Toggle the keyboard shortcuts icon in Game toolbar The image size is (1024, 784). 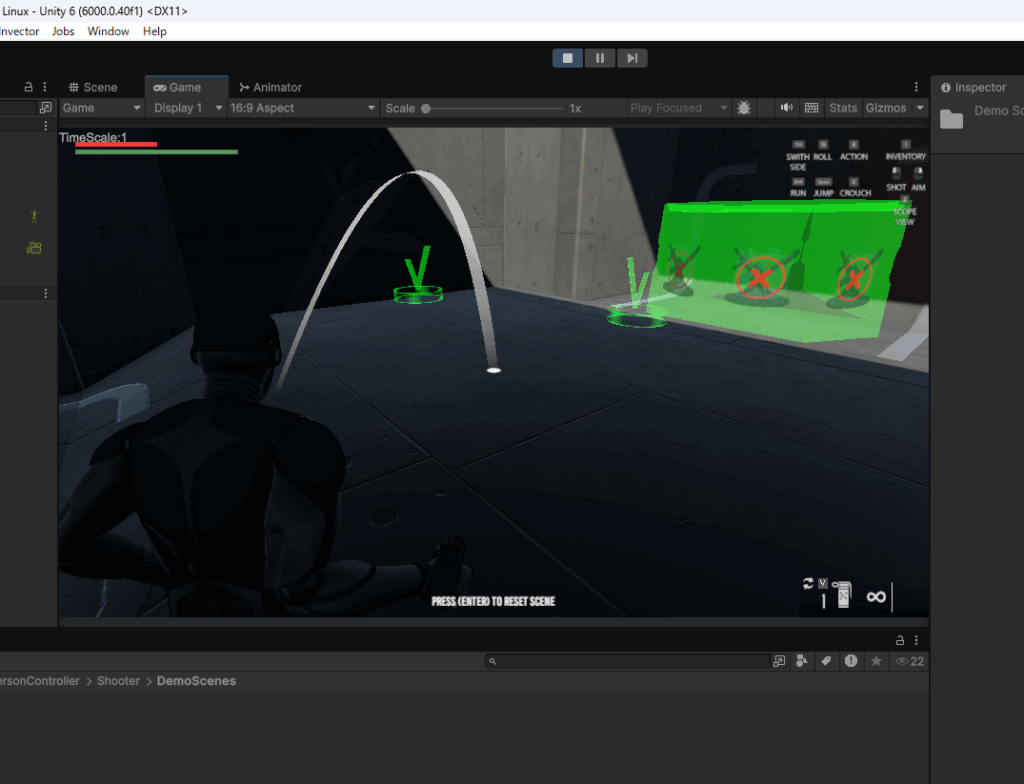coord(811,108)
